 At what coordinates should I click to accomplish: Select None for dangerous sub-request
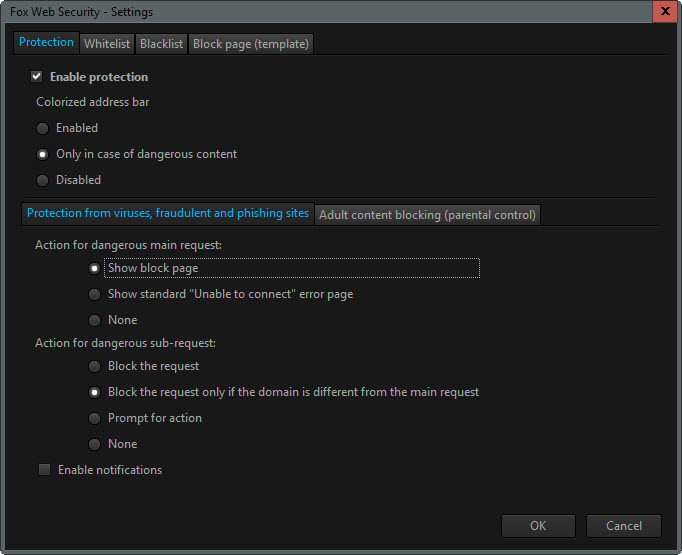pos(94,444)
